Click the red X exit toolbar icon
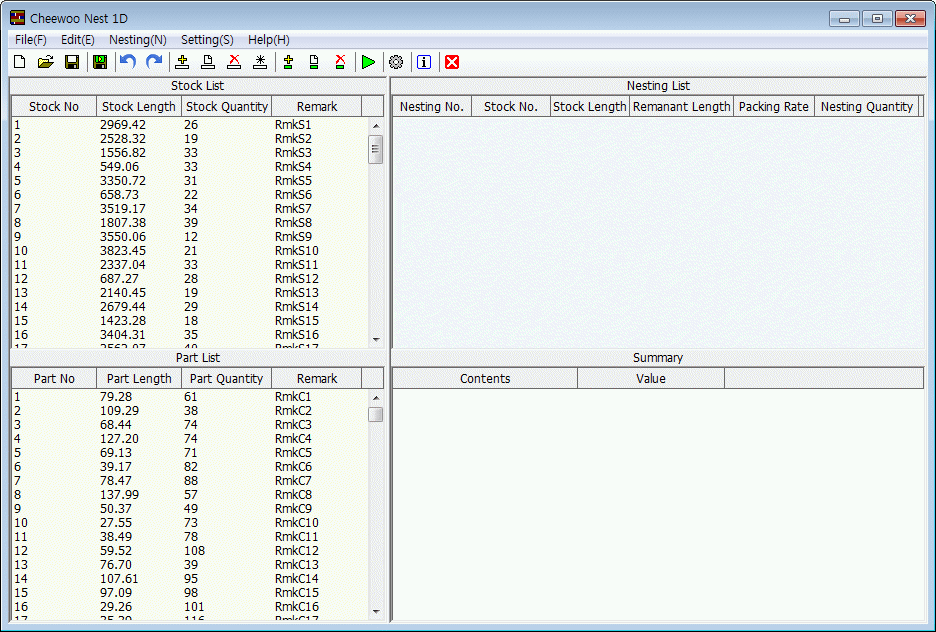Screen dimensions: 936x632 (x=452, y=62)
